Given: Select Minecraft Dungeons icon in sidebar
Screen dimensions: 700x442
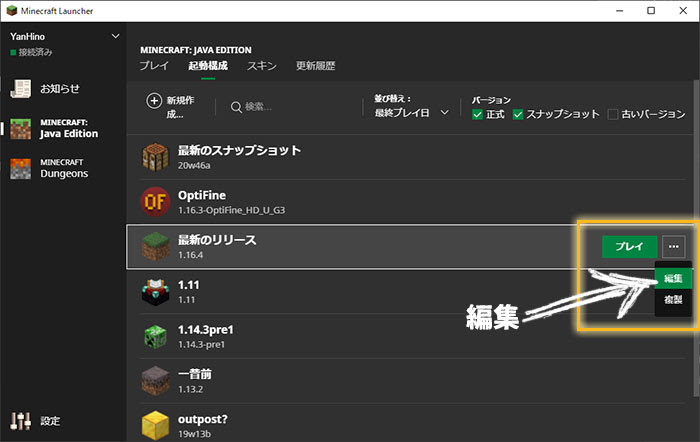Looking at the screenshot, I should tap(21, 169).
